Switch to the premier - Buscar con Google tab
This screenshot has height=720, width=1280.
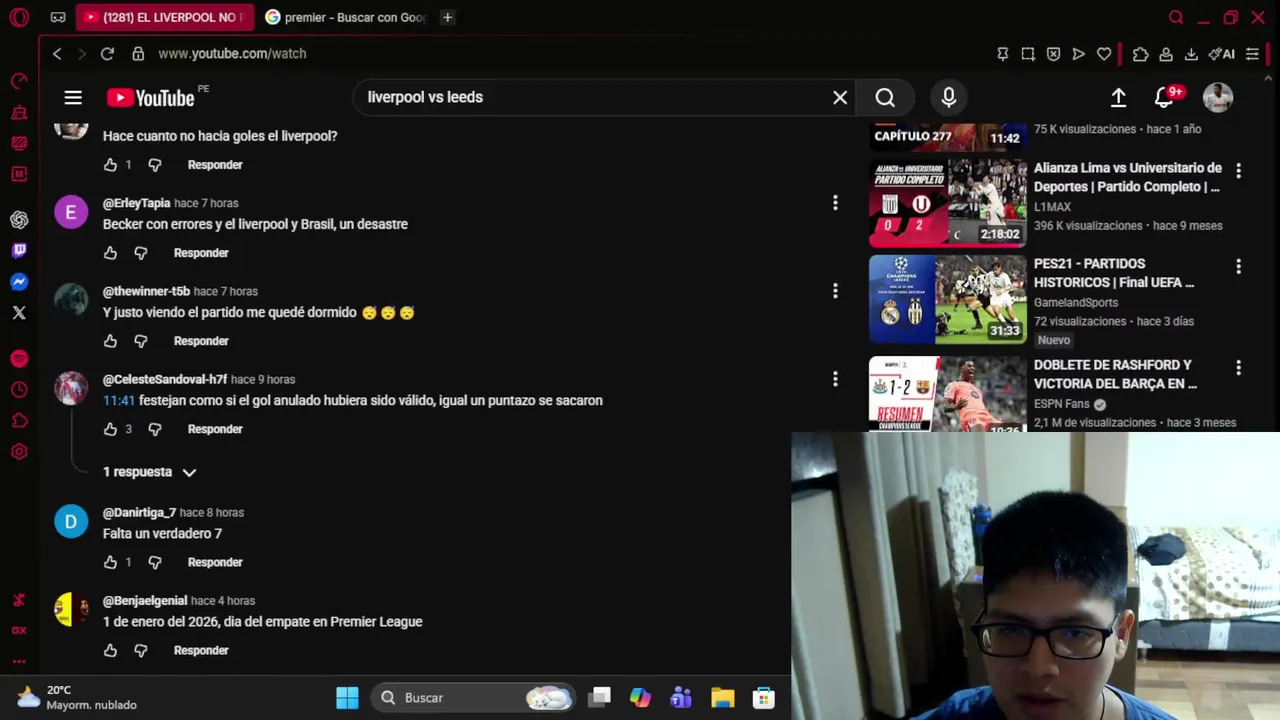[346, 17]
